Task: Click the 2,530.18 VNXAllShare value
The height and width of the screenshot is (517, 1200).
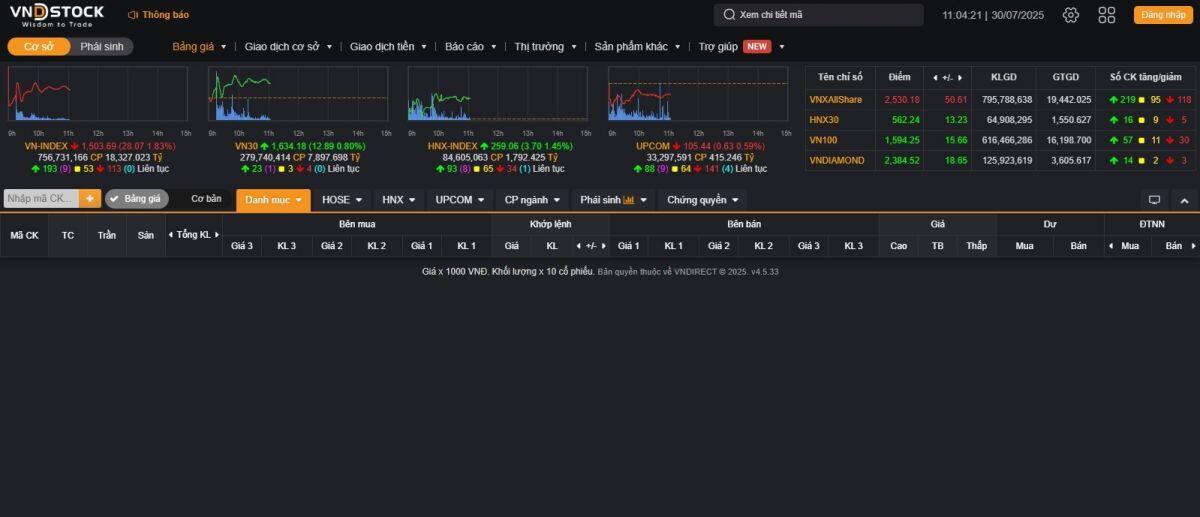Action: pos(901,100)
